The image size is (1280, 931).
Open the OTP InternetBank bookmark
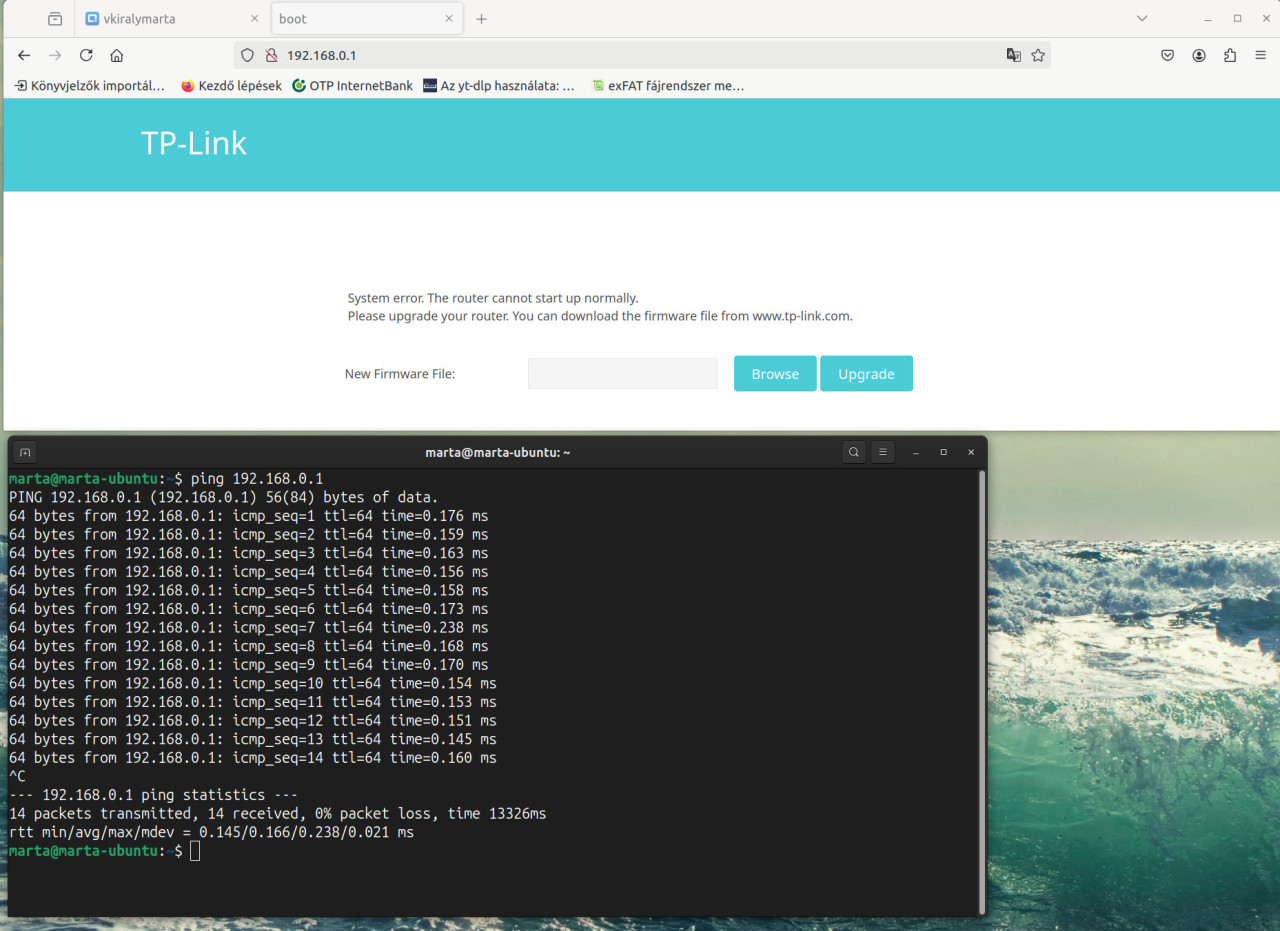click(352, 86)
